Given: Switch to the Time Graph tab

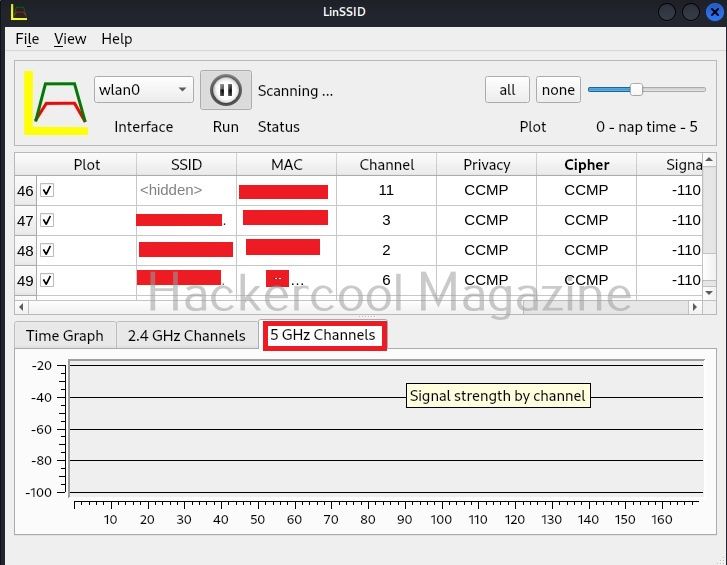Looking at the screenshot, I should (65, 335).
